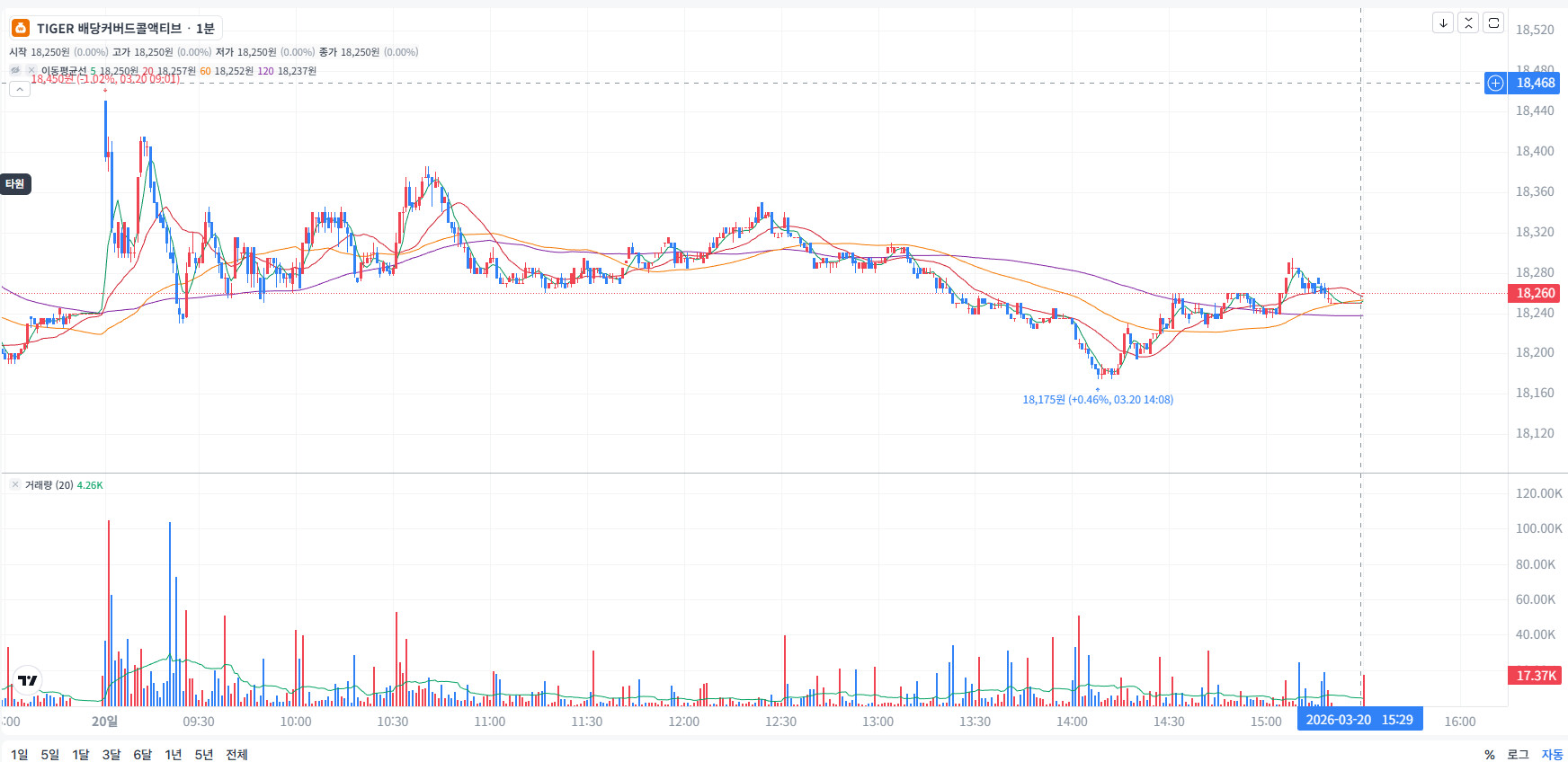Click the red 17.37K volume label
This screenshot has width=1568, height=762.
pos(1536,675)
